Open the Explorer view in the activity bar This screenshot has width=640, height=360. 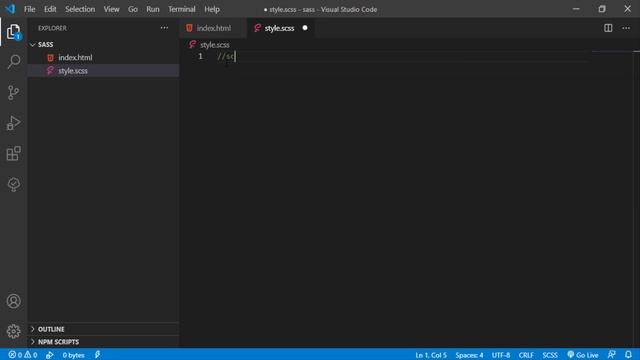[x=13, y=32]
